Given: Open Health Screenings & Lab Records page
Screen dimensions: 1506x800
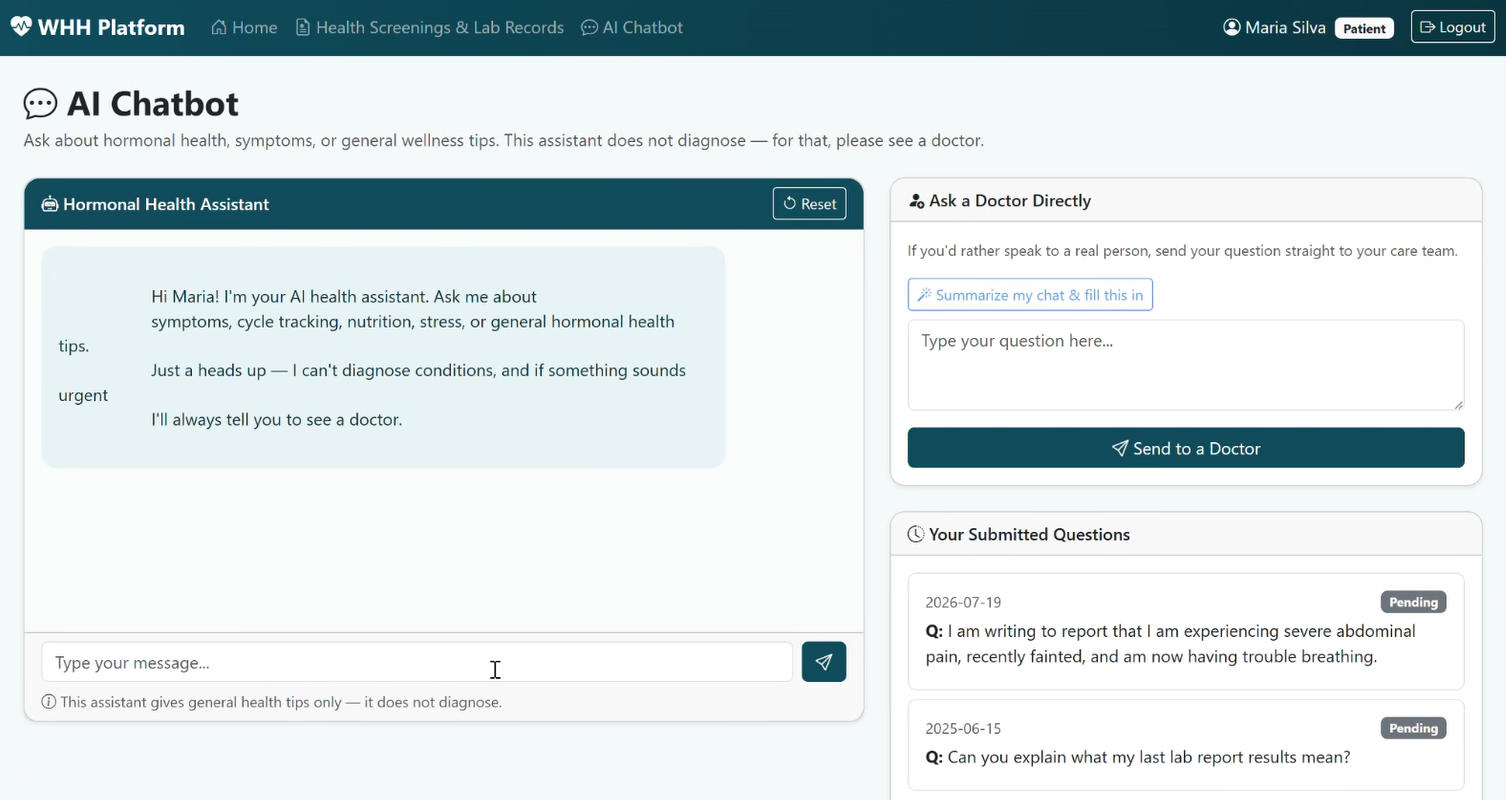Looking at the screenshot, I should point(430,27).
